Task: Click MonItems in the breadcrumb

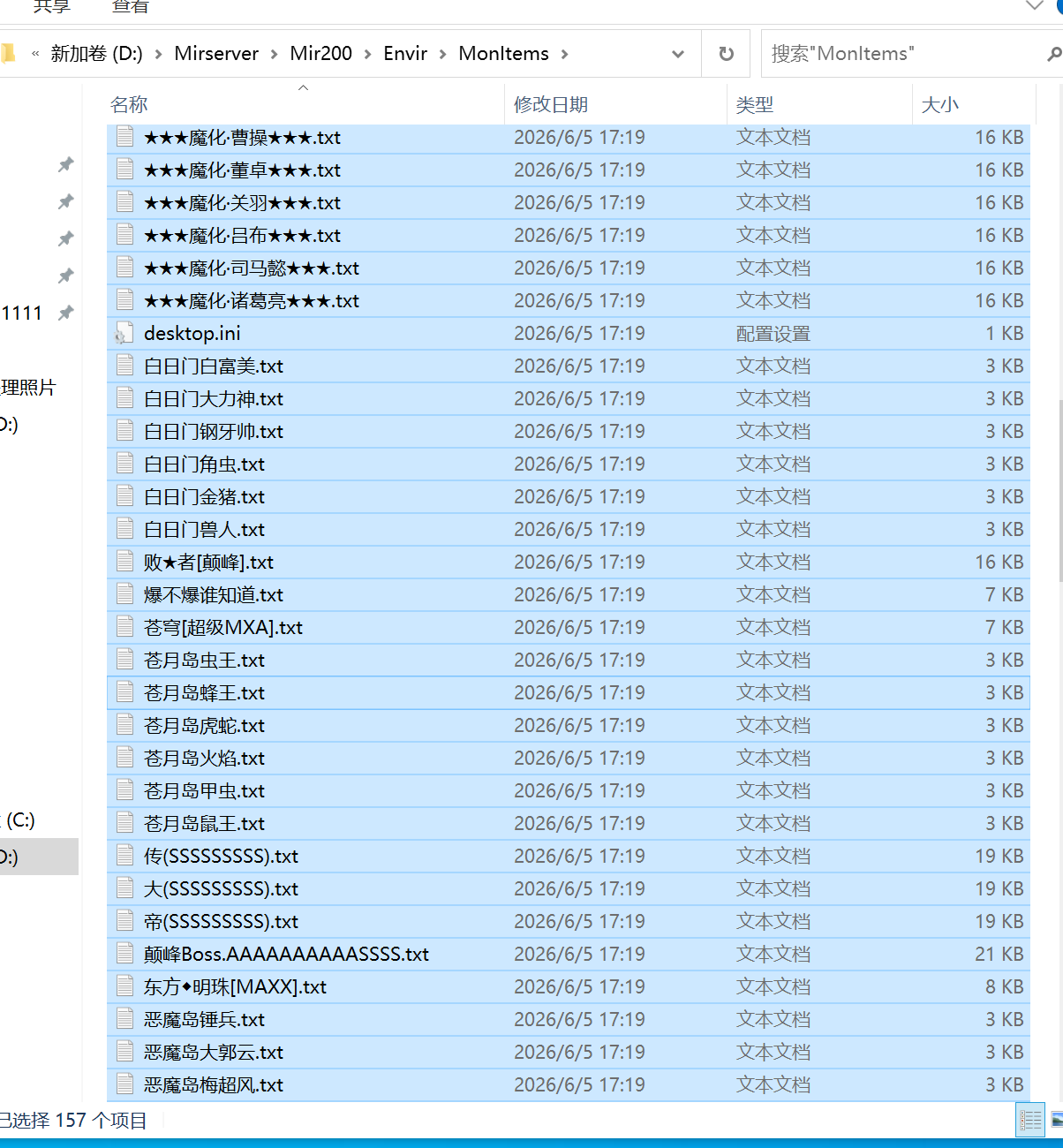Action: 503,54
